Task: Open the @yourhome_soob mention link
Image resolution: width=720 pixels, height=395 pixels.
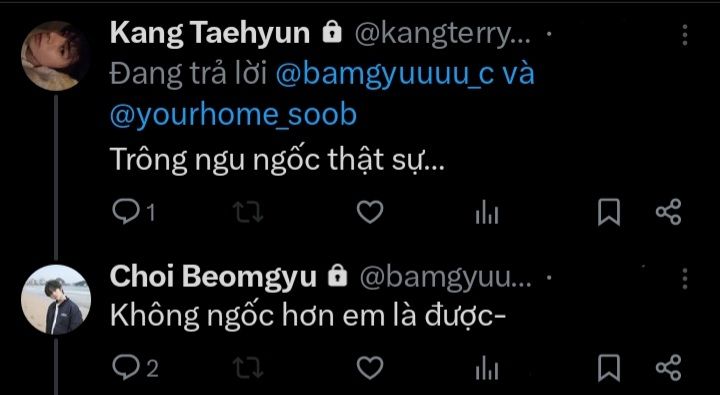Action: pos(233,114)
